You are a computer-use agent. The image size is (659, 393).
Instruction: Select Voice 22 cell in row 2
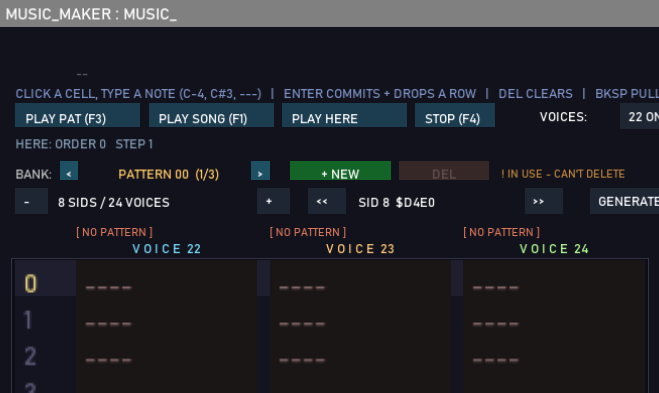point(166,351)
